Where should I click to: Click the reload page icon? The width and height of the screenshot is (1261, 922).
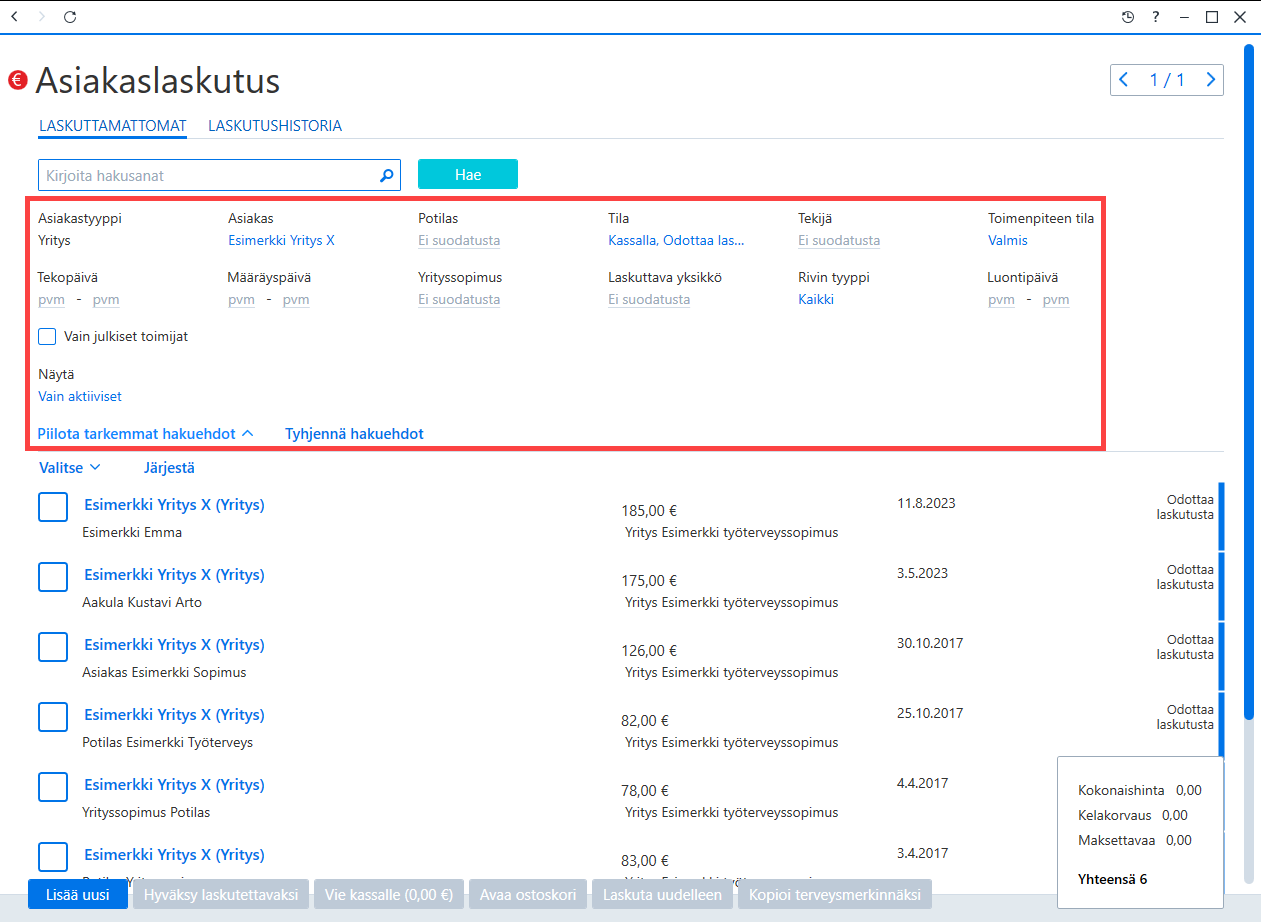(69, 17)
